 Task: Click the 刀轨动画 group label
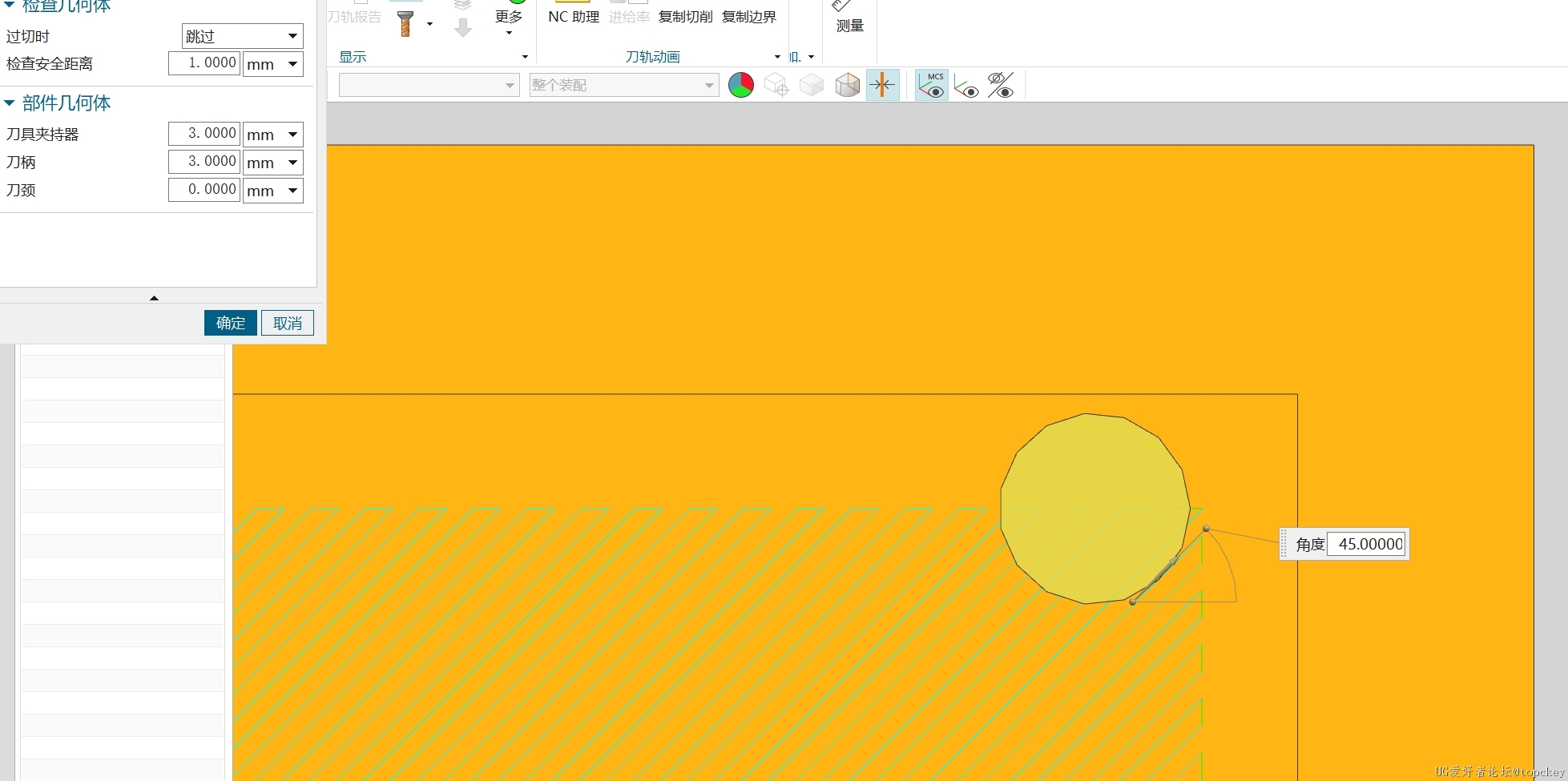pyautogui.click(x=653, y=57)
